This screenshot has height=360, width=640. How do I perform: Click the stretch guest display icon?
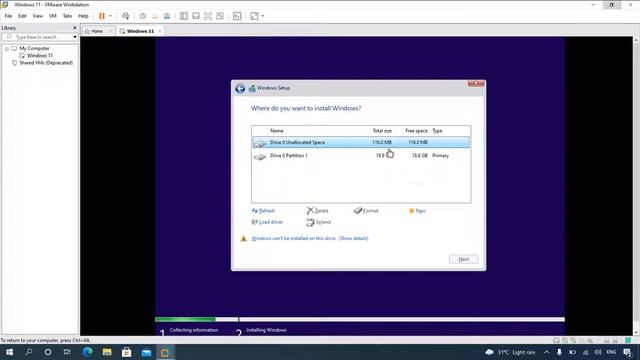tap(254, 16)
